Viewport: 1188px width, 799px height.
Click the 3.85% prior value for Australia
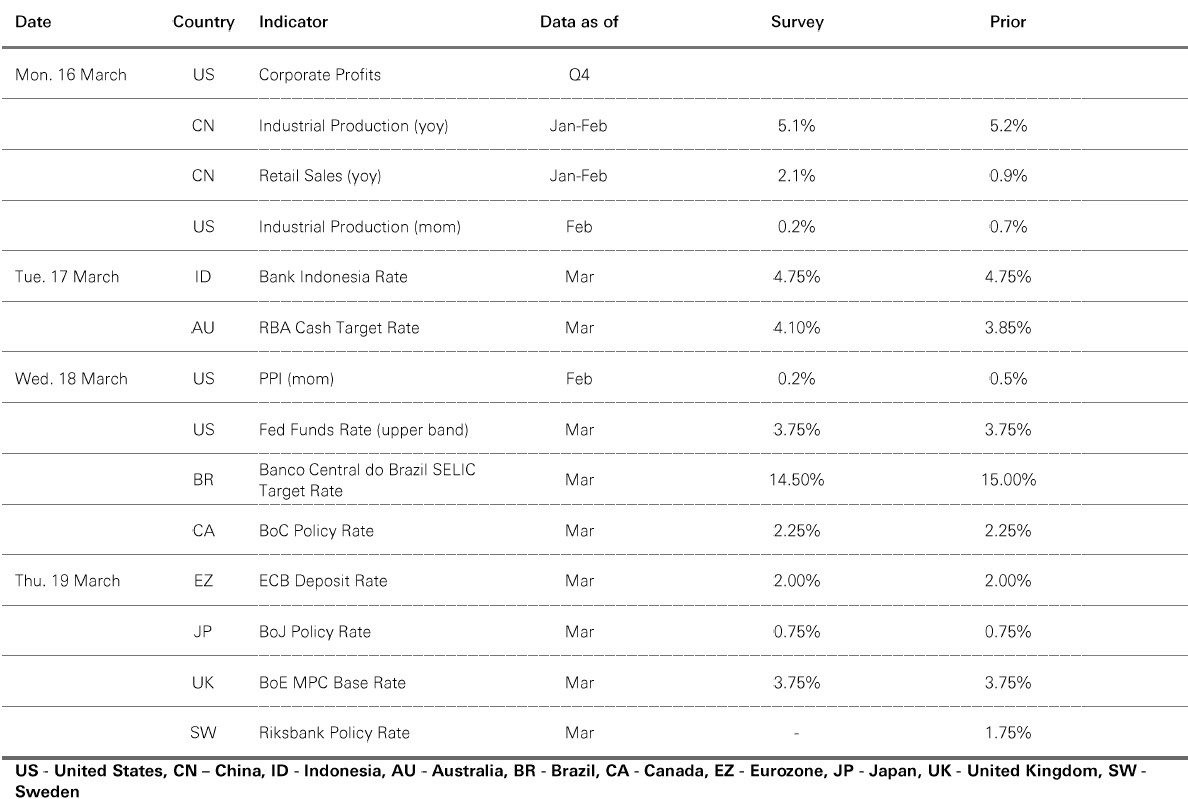point(1007,328)
